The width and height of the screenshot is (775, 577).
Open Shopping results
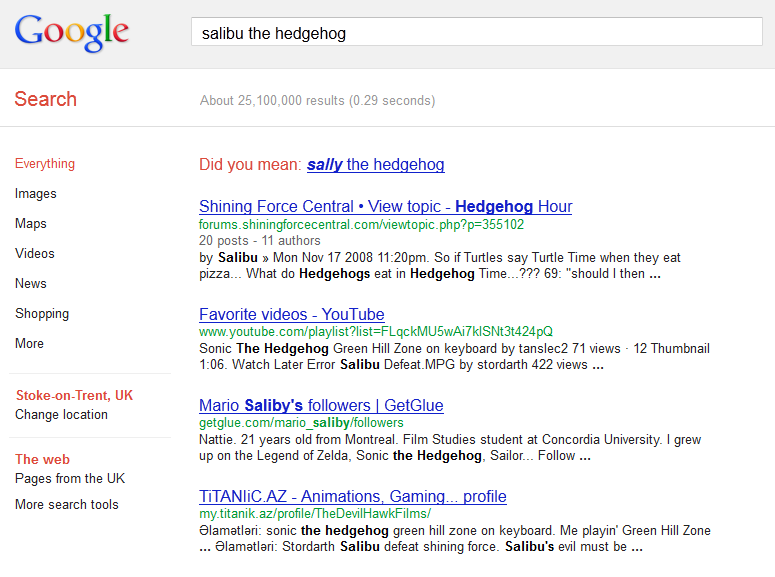pyautogui.click(x=42, y=313)
